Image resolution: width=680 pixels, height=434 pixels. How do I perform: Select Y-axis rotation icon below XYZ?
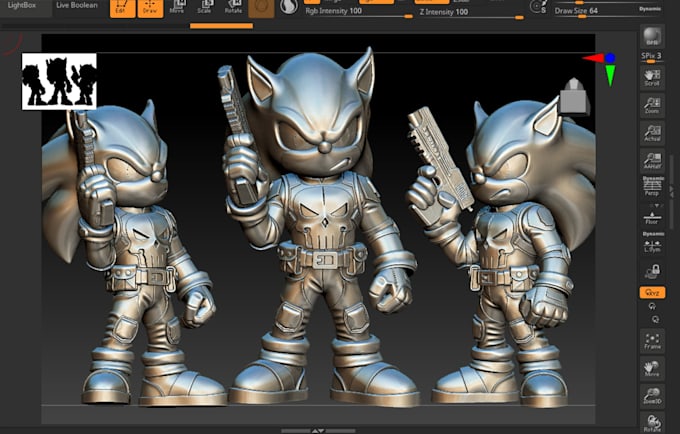click(652, 307)
